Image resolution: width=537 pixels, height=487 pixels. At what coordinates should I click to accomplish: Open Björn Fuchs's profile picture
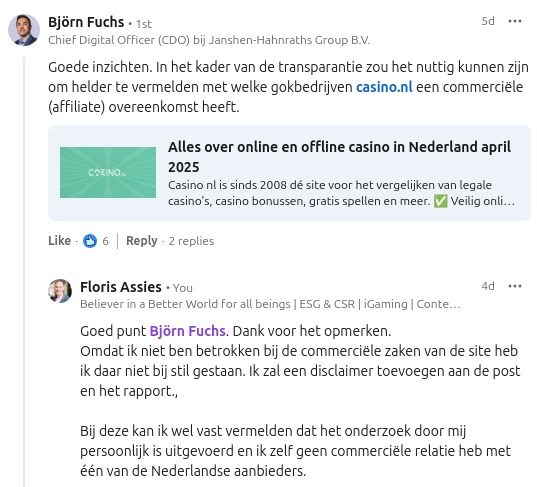tap(24, 30)
